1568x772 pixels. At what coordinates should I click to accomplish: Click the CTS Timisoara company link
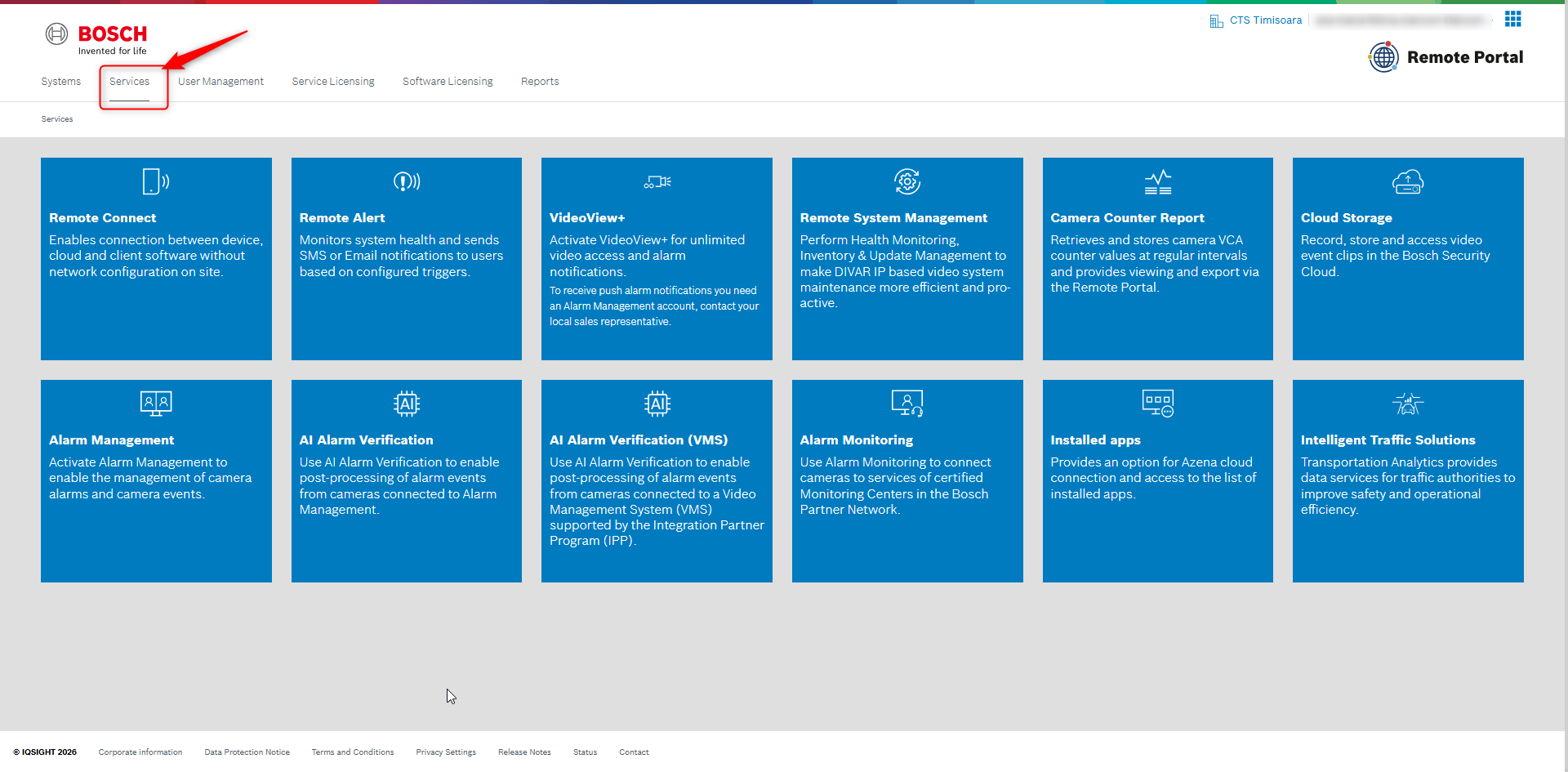tap(1265, 20)
